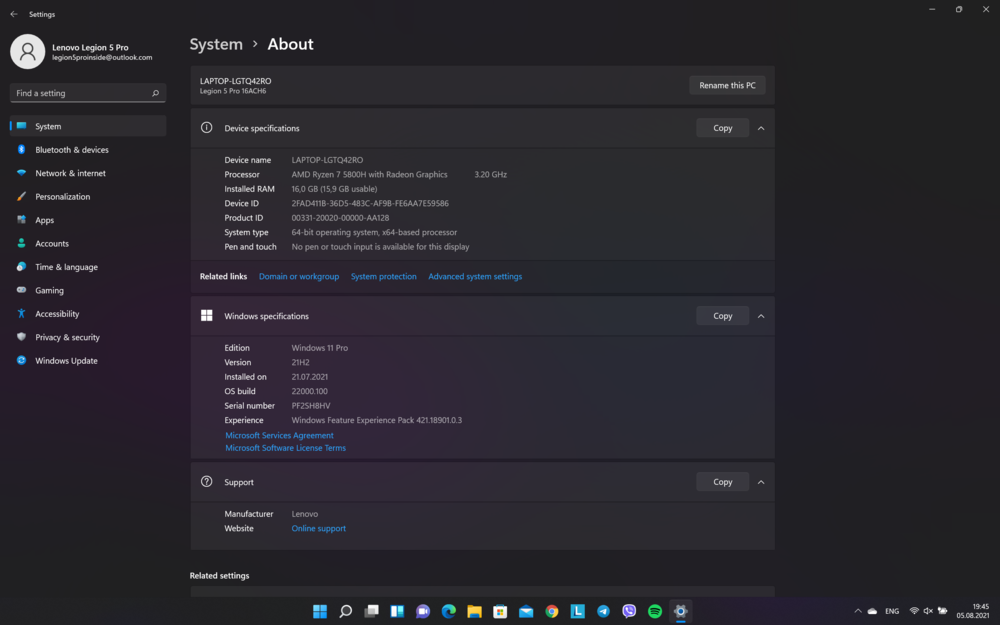
Task: Click the Device specifications info icon
Action: [x=207, y=128]
